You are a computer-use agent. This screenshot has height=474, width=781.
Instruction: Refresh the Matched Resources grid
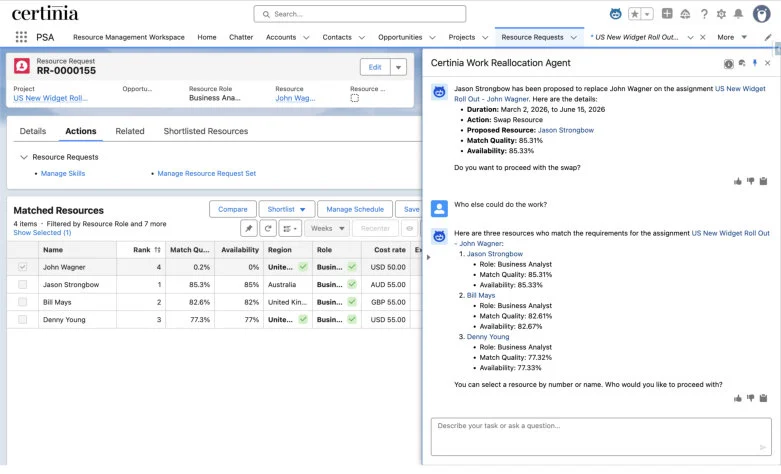268,228
